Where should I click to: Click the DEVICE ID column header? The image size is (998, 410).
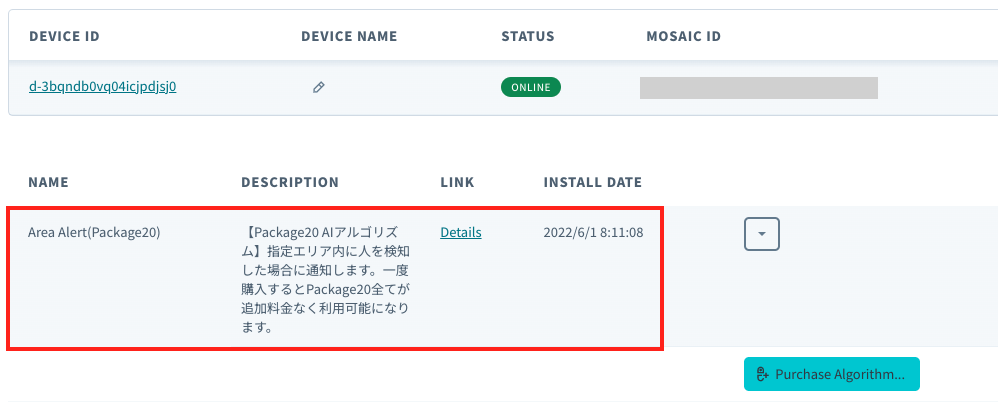(64, 36)
